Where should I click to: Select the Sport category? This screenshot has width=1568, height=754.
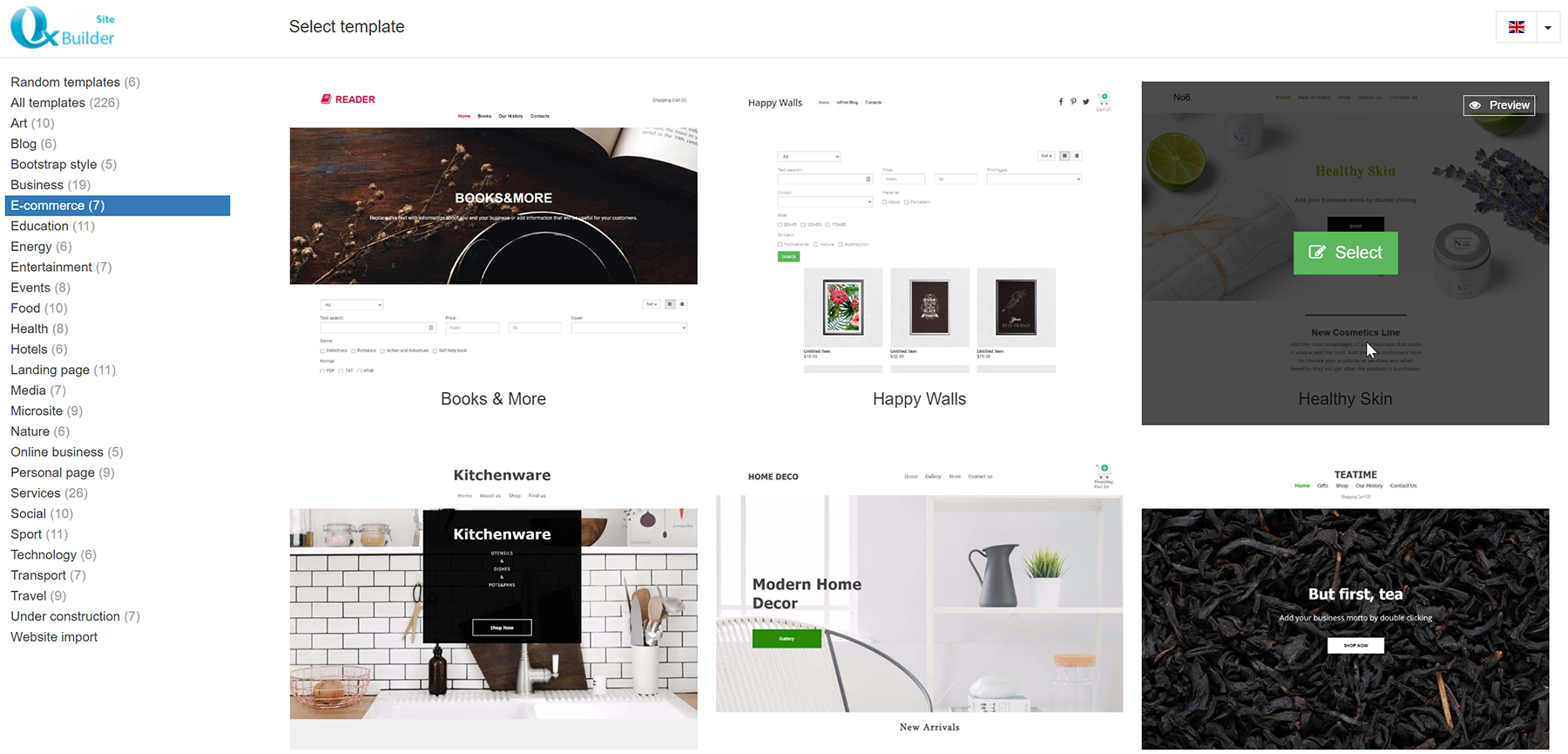(39, 534)
